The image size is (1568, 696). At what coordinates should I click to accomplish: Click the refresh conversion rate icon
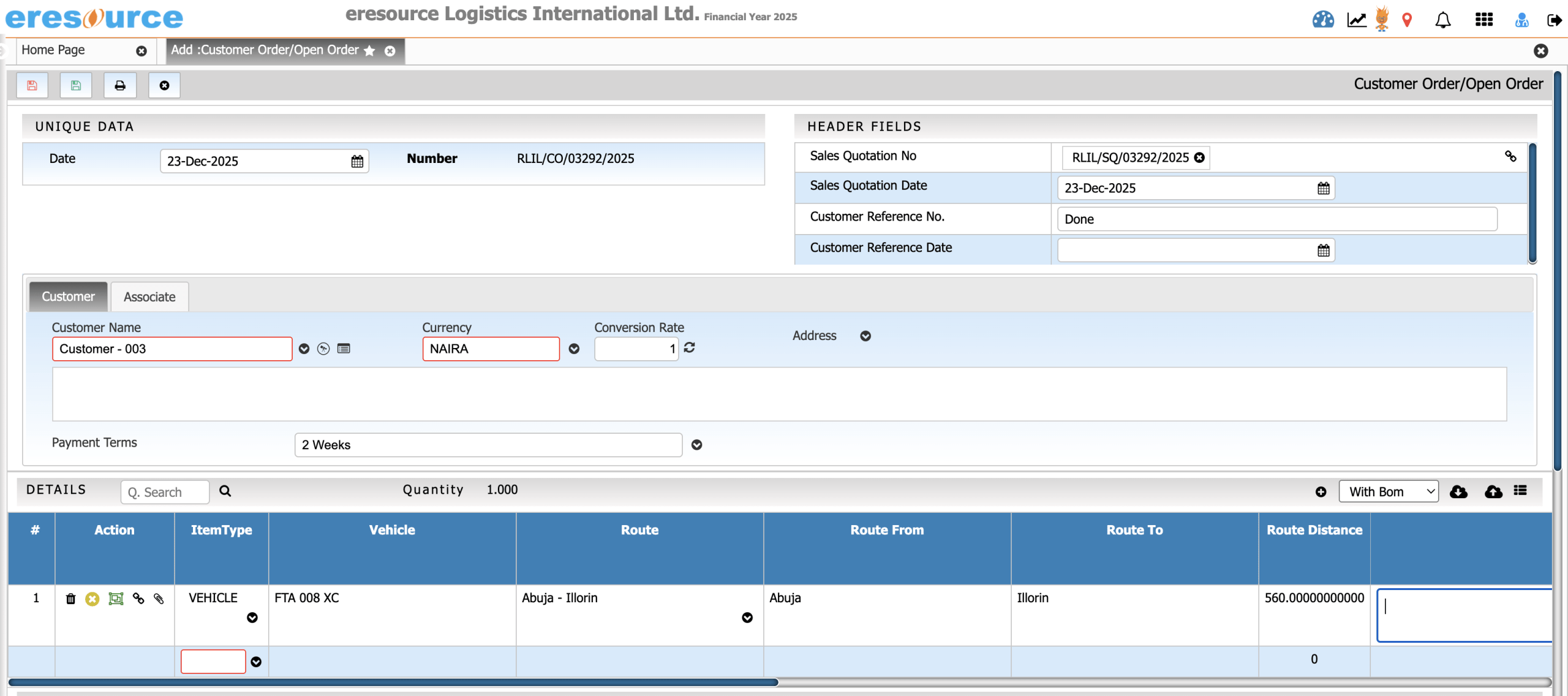tap(689, 348)
